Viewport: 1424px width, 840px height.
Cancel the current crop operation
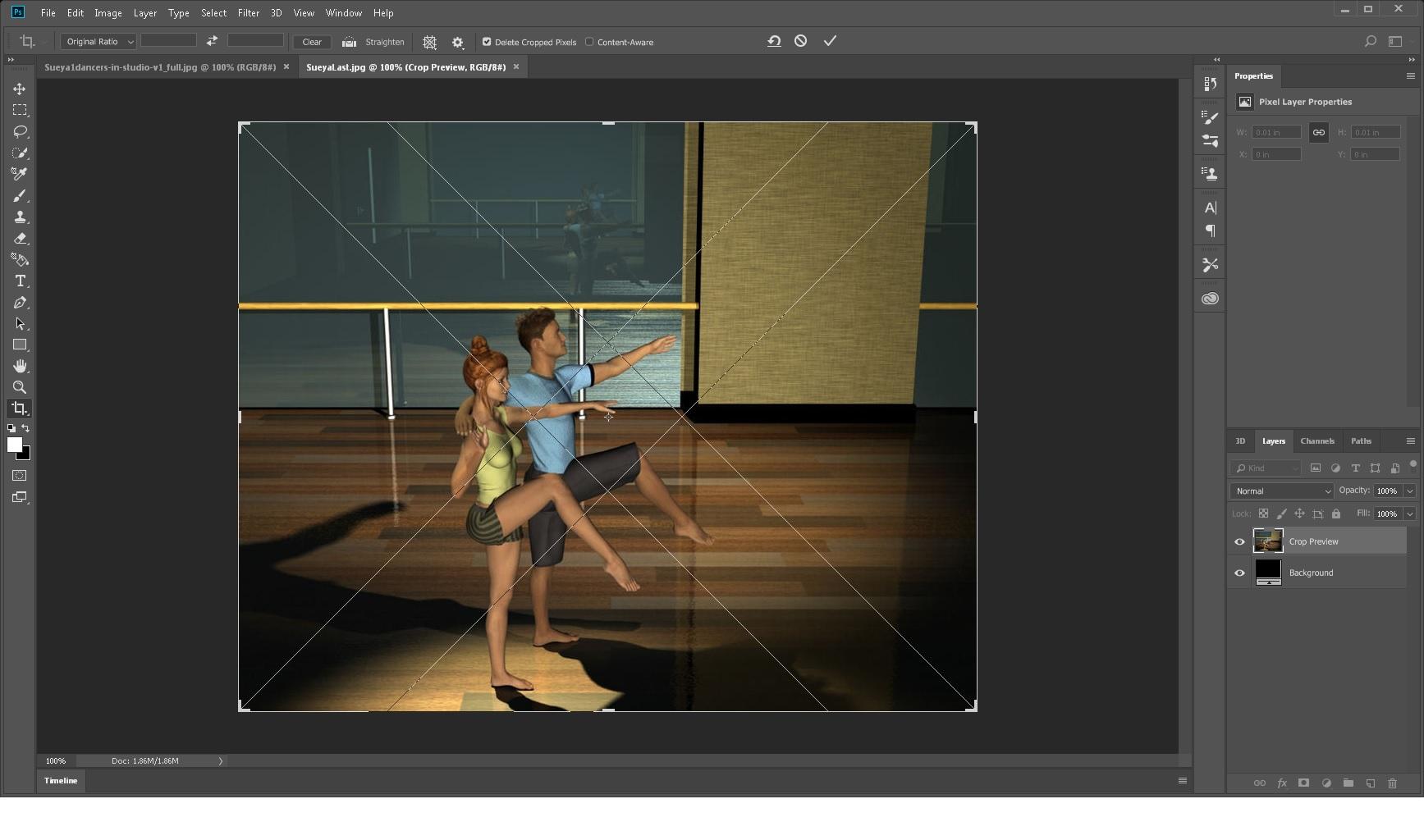tap(800, 41)
